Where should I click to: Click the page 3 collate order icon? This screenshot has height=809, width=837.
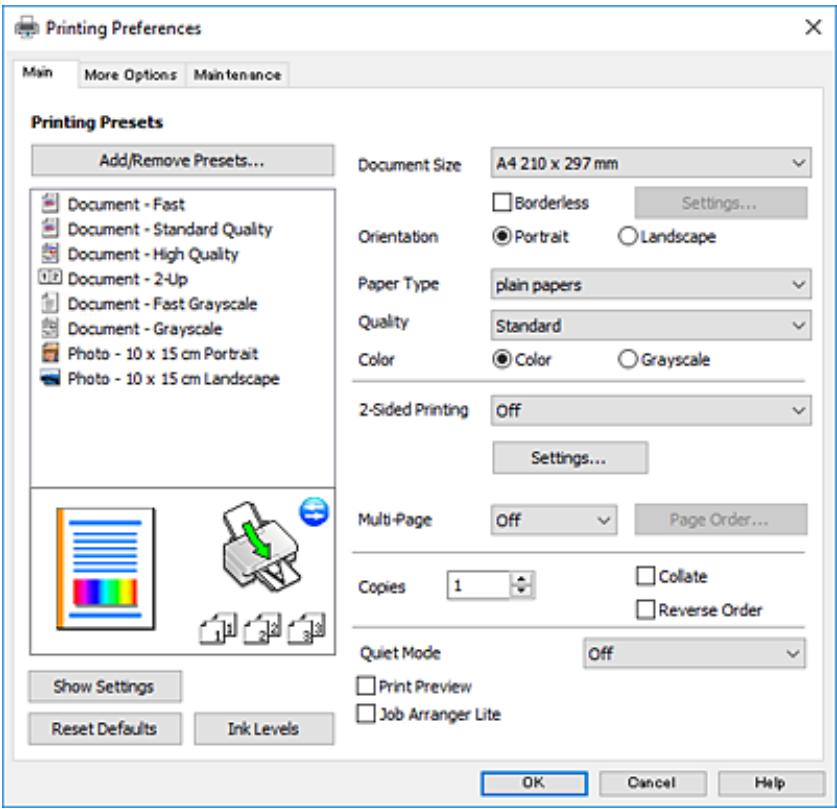tap(306, 628)
